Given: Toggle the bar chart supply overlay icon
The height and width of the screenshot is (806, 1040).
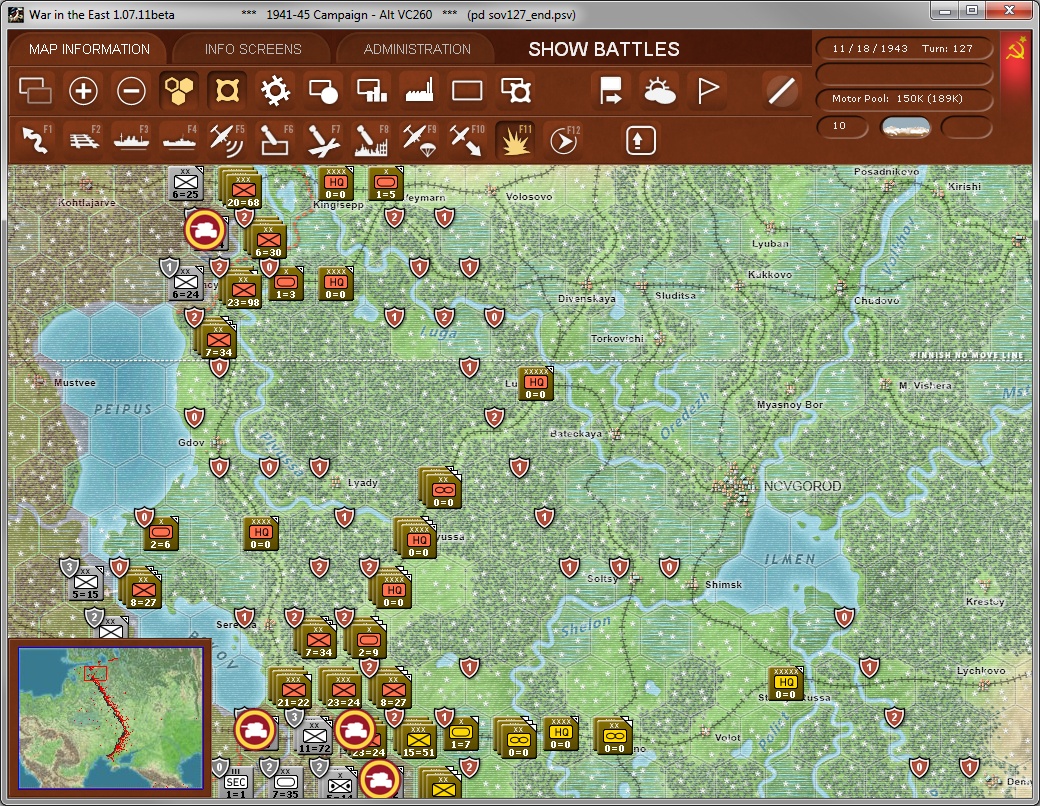Looking at the screenshot, I should [x=371, y=91].
